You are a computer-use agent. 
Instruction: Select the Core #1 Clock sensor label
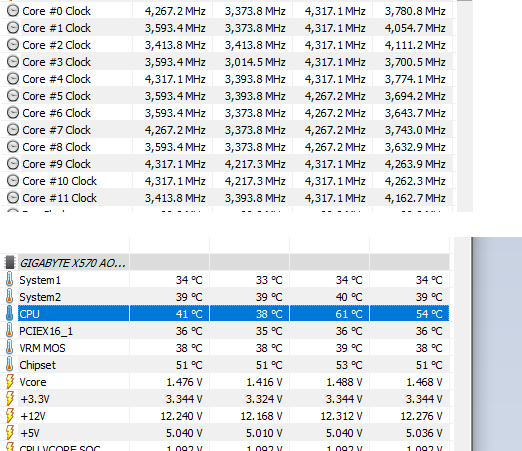(x=56, y=28)
